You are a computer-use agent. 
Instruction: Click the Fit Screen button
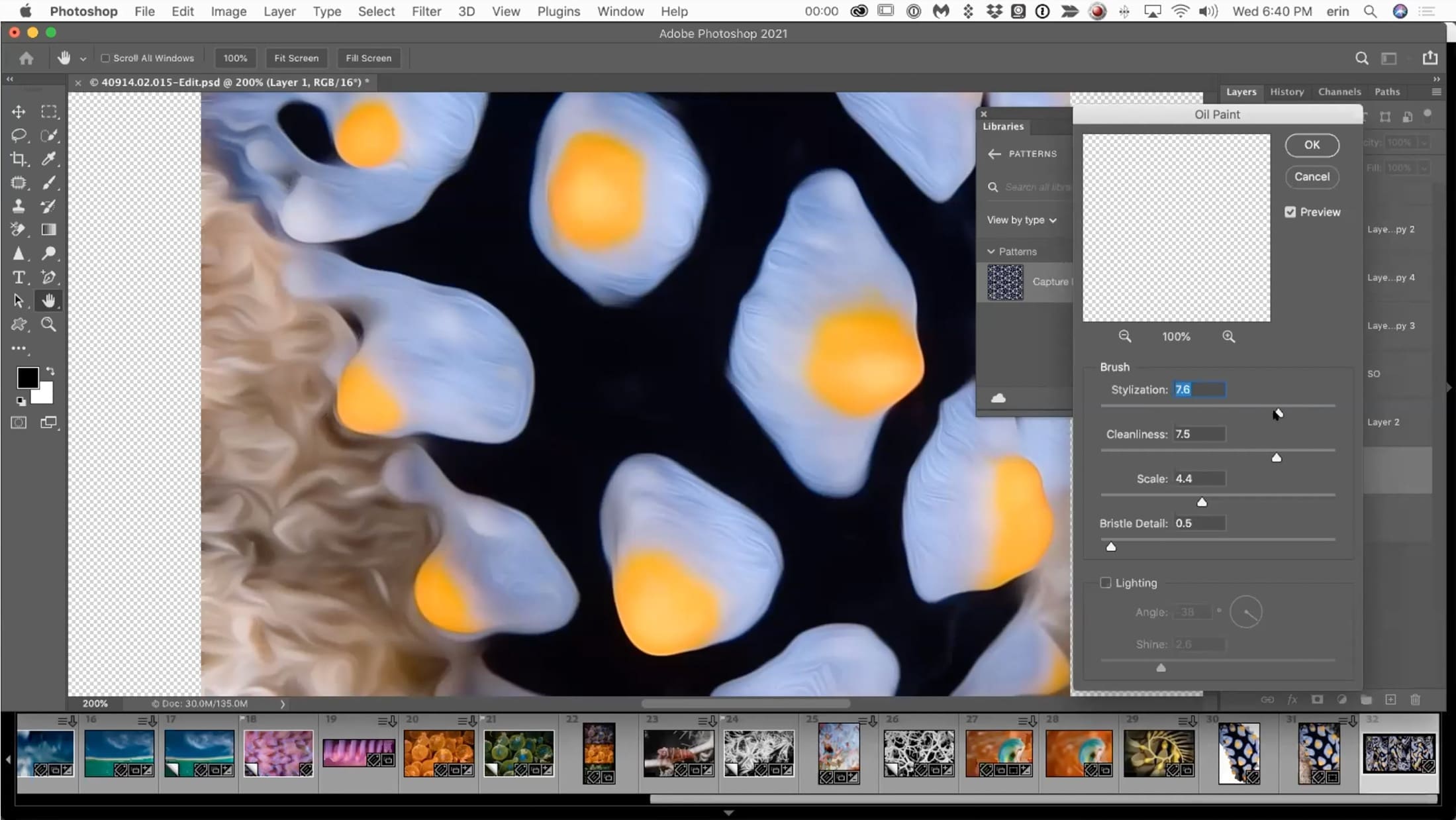tap(296, 58)
